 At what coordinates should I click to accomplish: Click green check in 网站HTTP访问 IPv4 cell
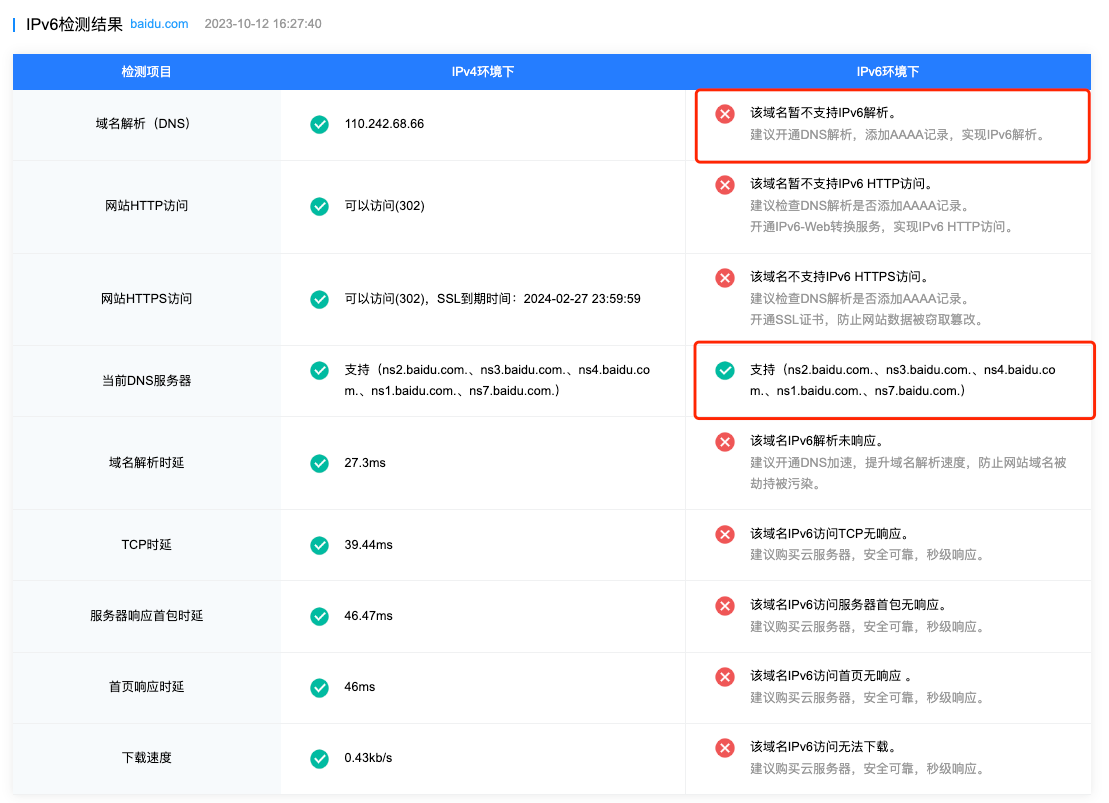pos(319,206)
